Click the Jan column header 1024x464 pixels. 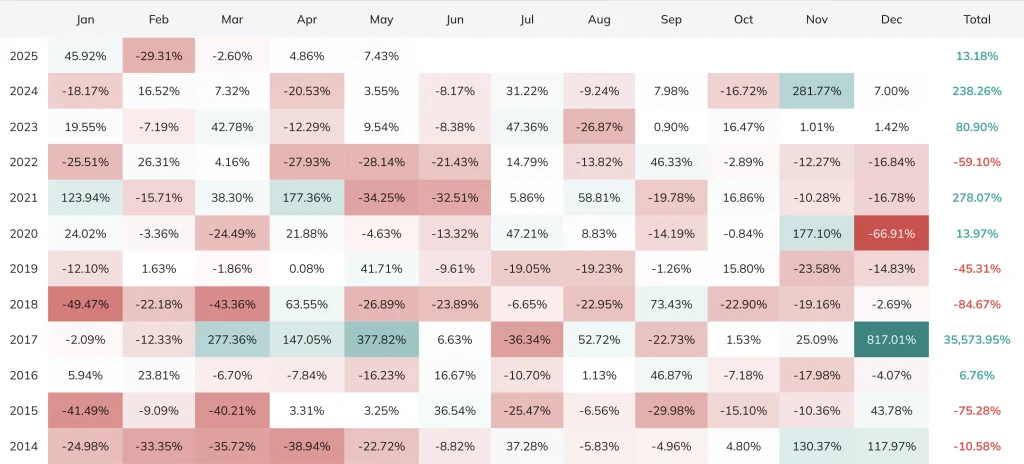pos(84,19)
